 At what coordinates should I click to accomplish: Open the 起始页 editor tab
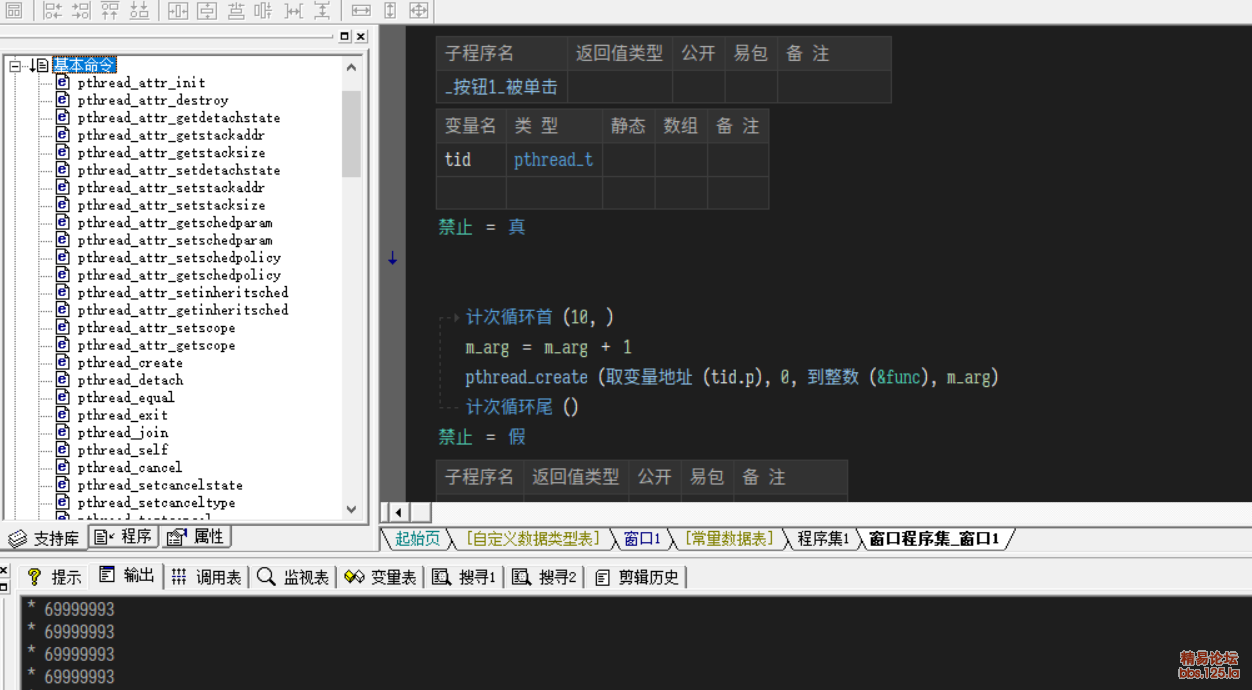click(x=416, y=539)
